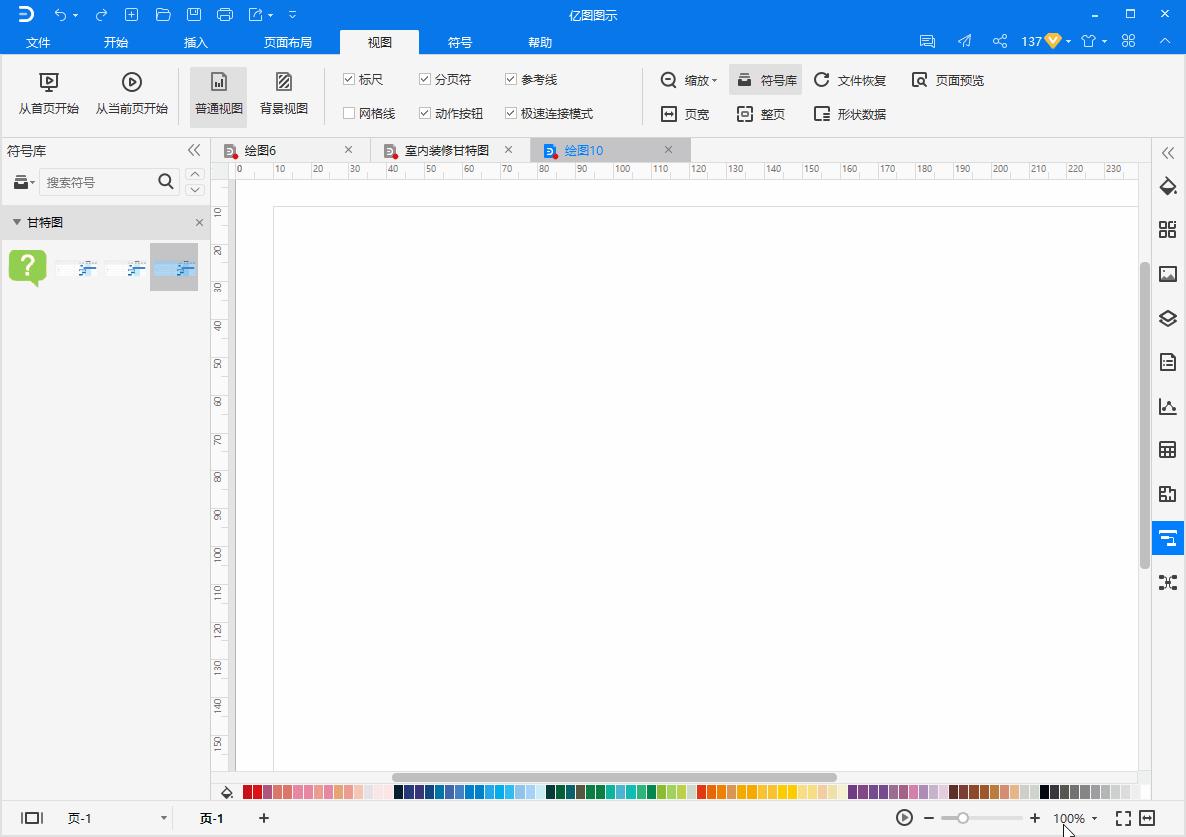1186x837 pixels.
Task: Open the symbol library menu dropdown
Action: pos(24,182)
